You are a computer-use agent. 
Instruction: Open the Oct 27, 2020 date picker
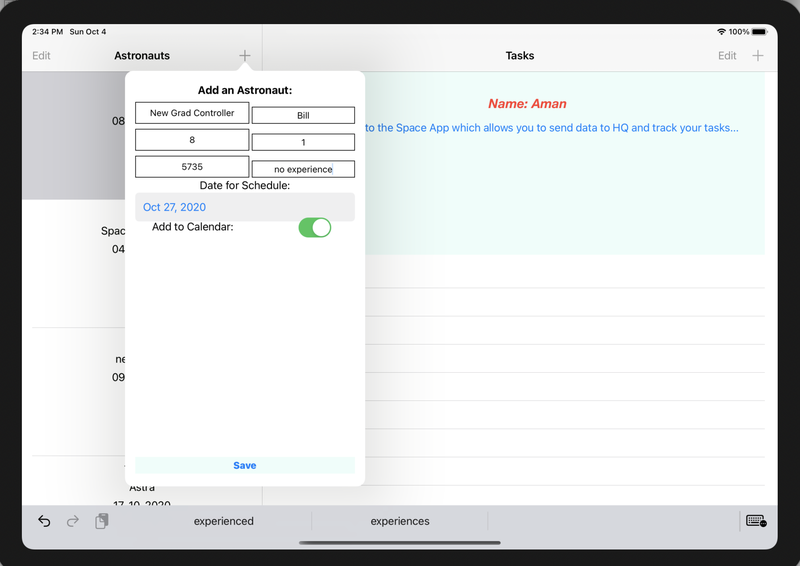point(245,207)
